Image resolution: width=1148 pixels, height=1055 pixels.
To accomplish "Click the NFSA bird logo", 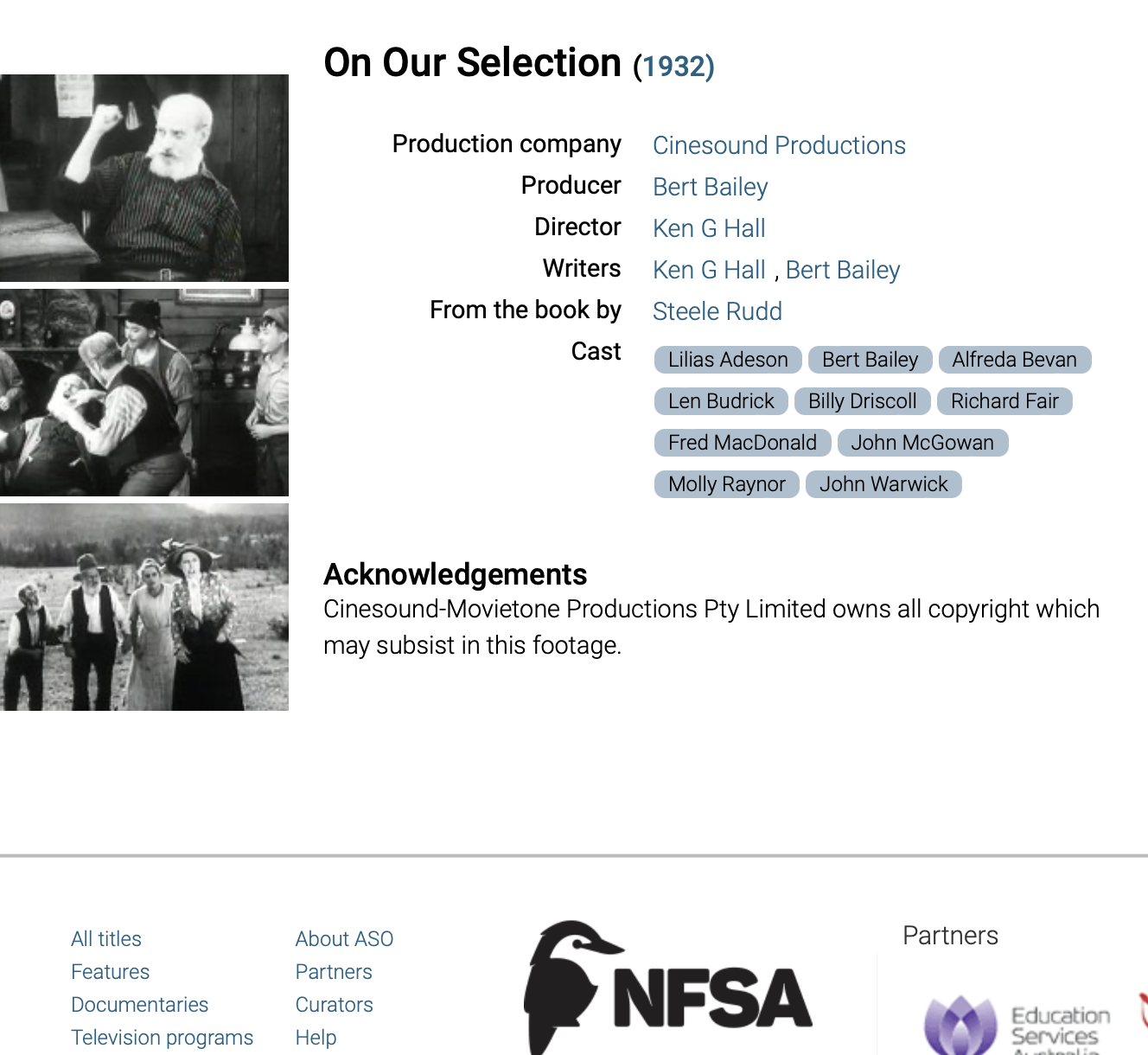I will pyautogui.click(x=667, y=988).
